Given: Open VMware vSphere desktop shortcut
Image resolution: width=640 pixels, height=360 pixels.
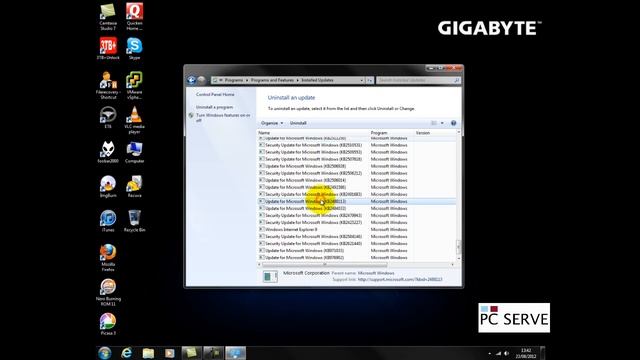Looking at the screenshot, I should [134, 85].
